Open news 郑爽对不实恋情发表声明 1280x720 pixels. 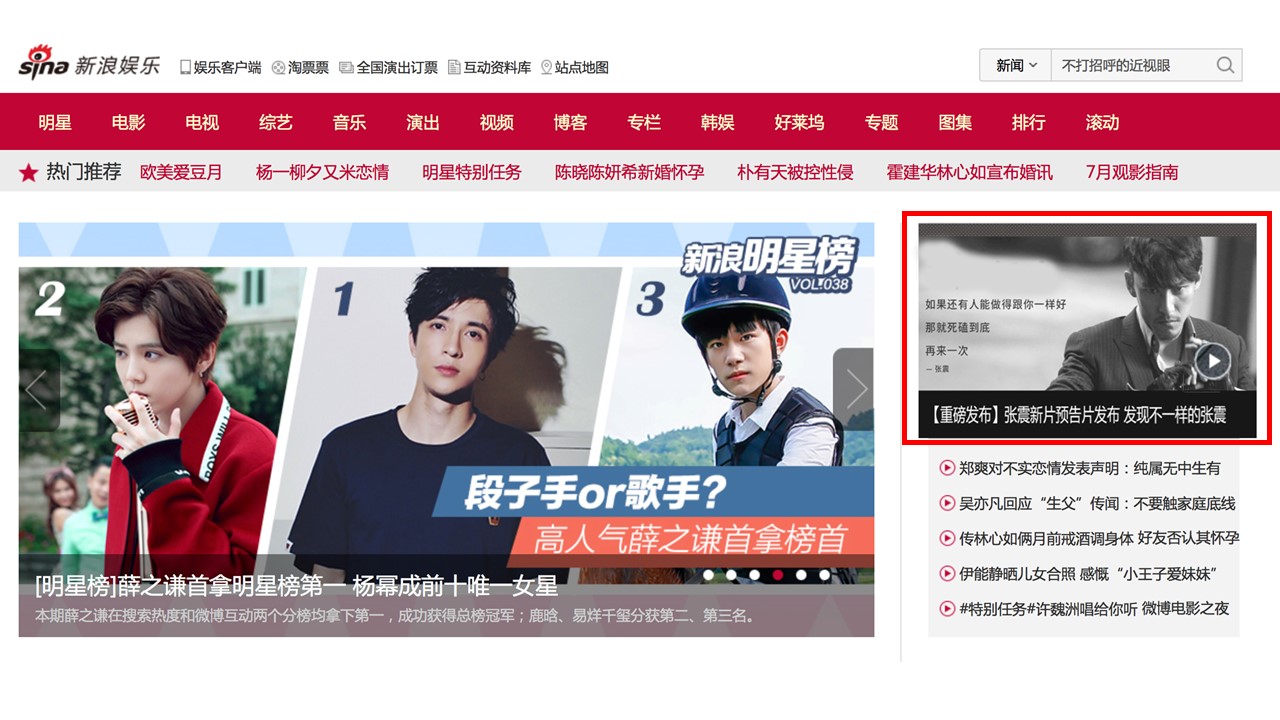click(1090, 468)
